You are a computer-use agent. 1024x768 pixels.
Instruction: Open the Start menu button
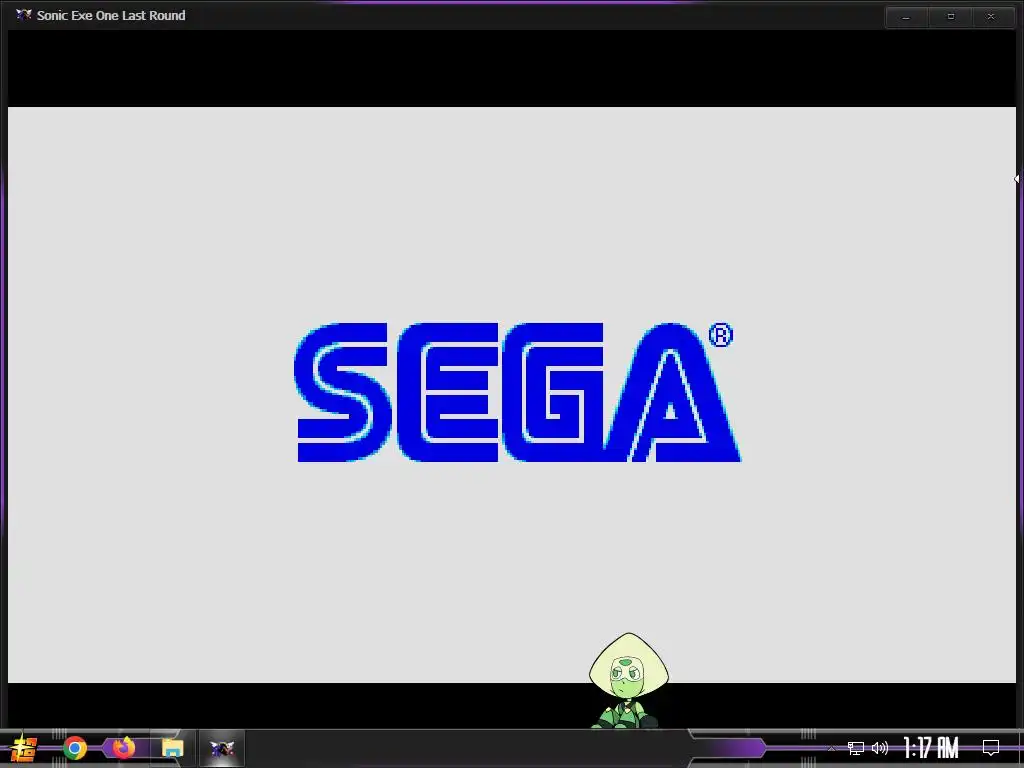click(x=24, y=748)
